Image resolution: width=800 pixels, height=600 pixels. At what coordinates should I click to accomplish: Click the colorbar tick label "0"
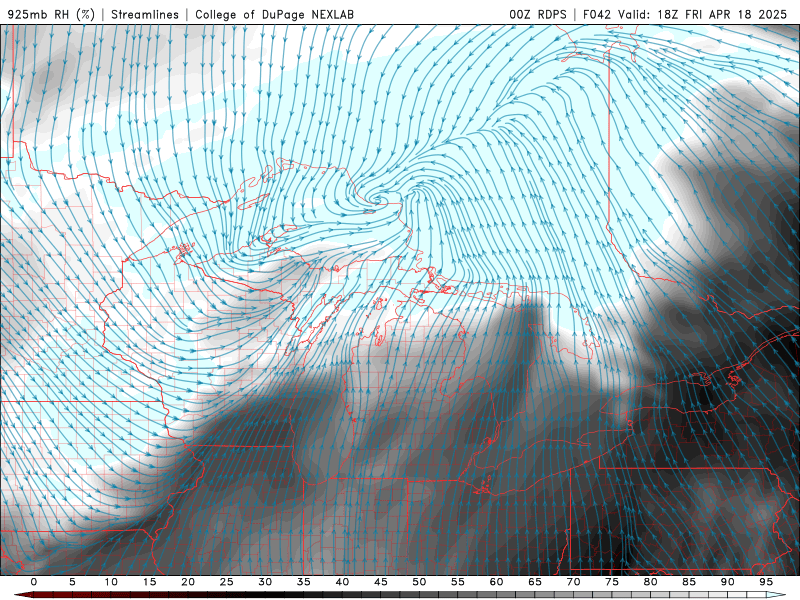click(x=34, y=582)
